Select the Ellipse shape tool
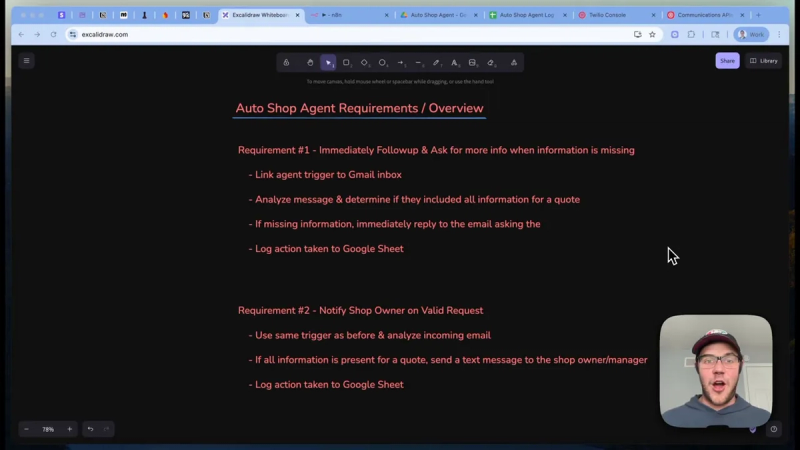The image size is (800, 450). tap(382, 63)
